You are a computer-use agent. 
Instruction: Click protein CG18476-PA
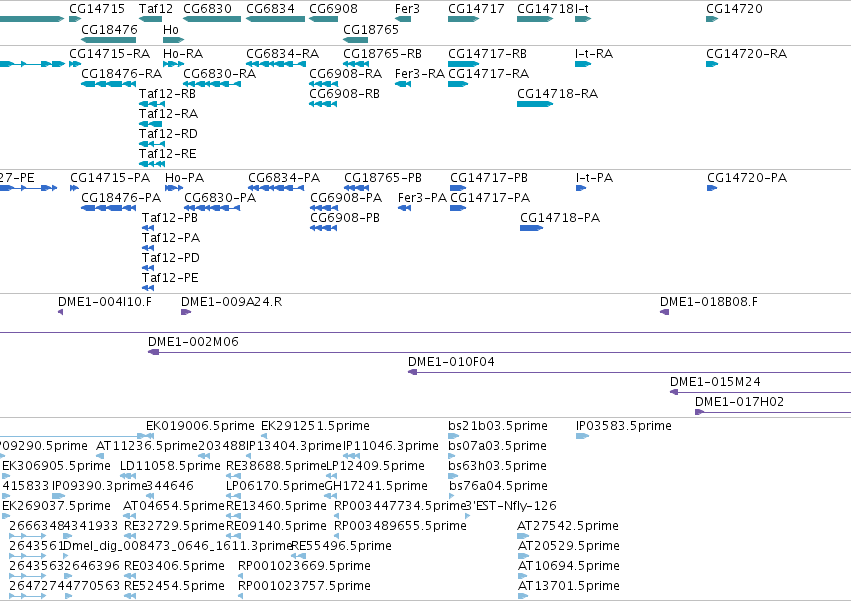[x=121, y=198]
